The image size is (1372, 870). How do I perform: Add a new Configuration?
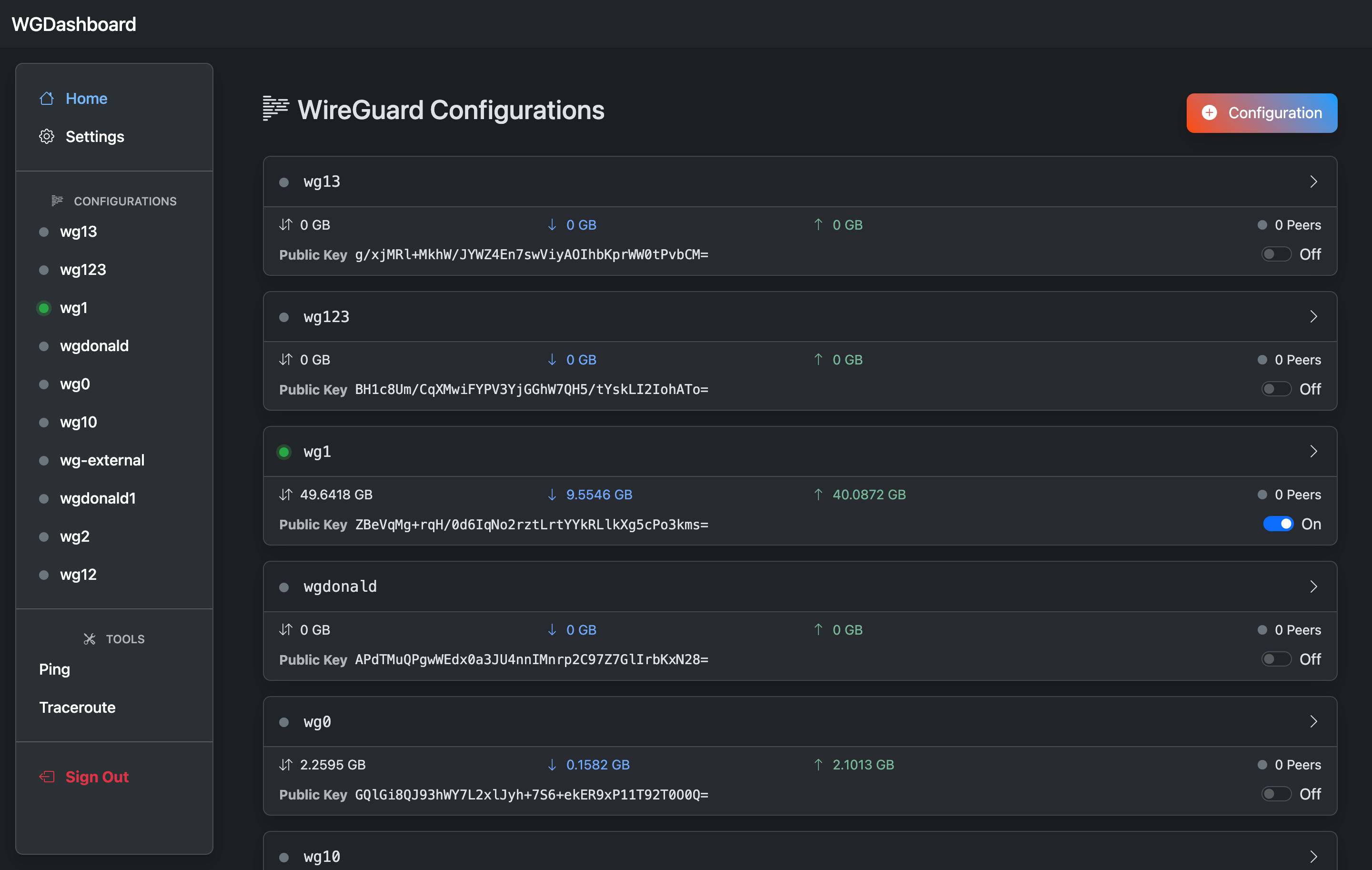pyautogui.click(x=1261, y=113)
